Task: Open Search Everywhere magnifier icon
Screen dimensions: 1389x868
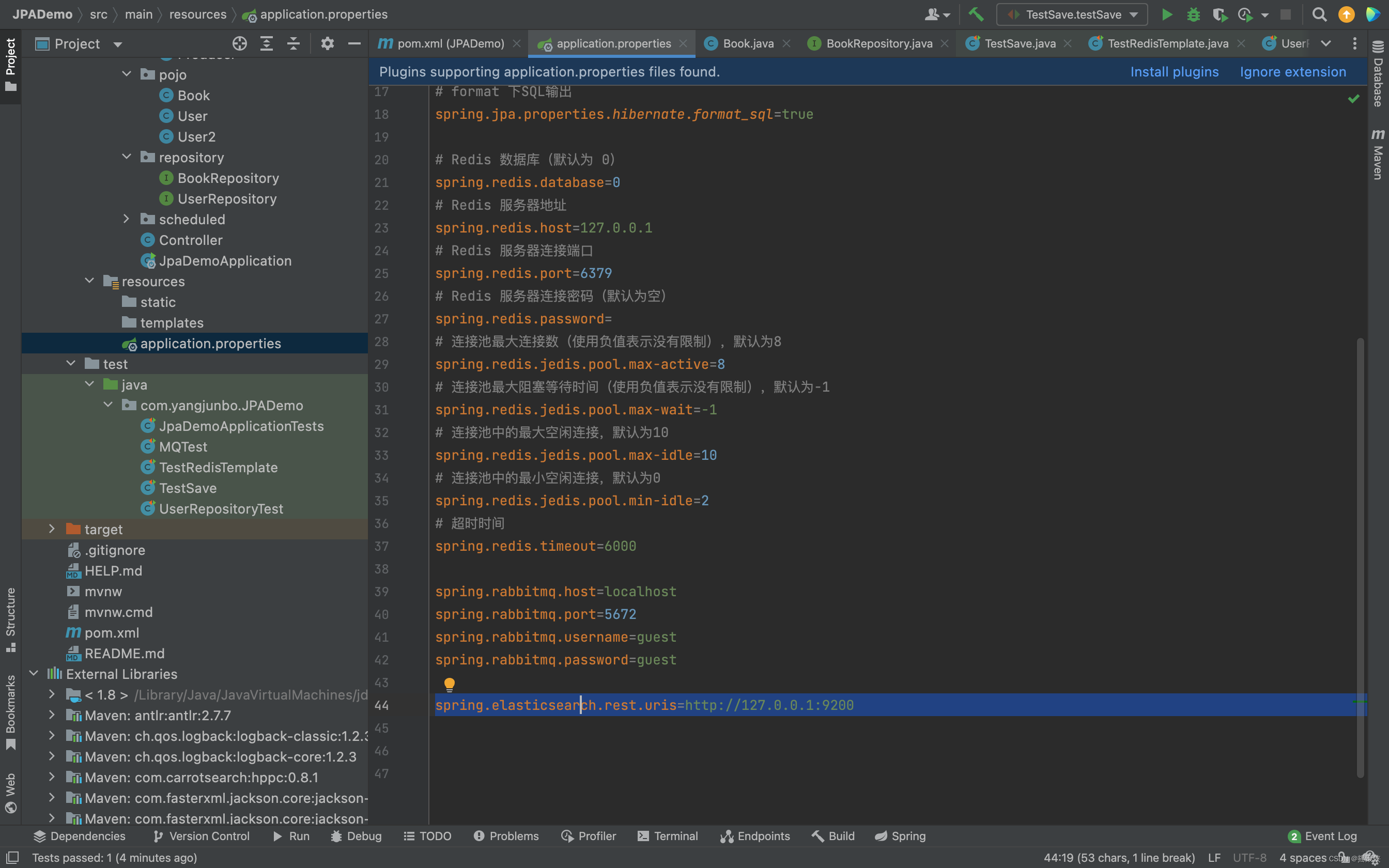Action: pos(1319,14)
